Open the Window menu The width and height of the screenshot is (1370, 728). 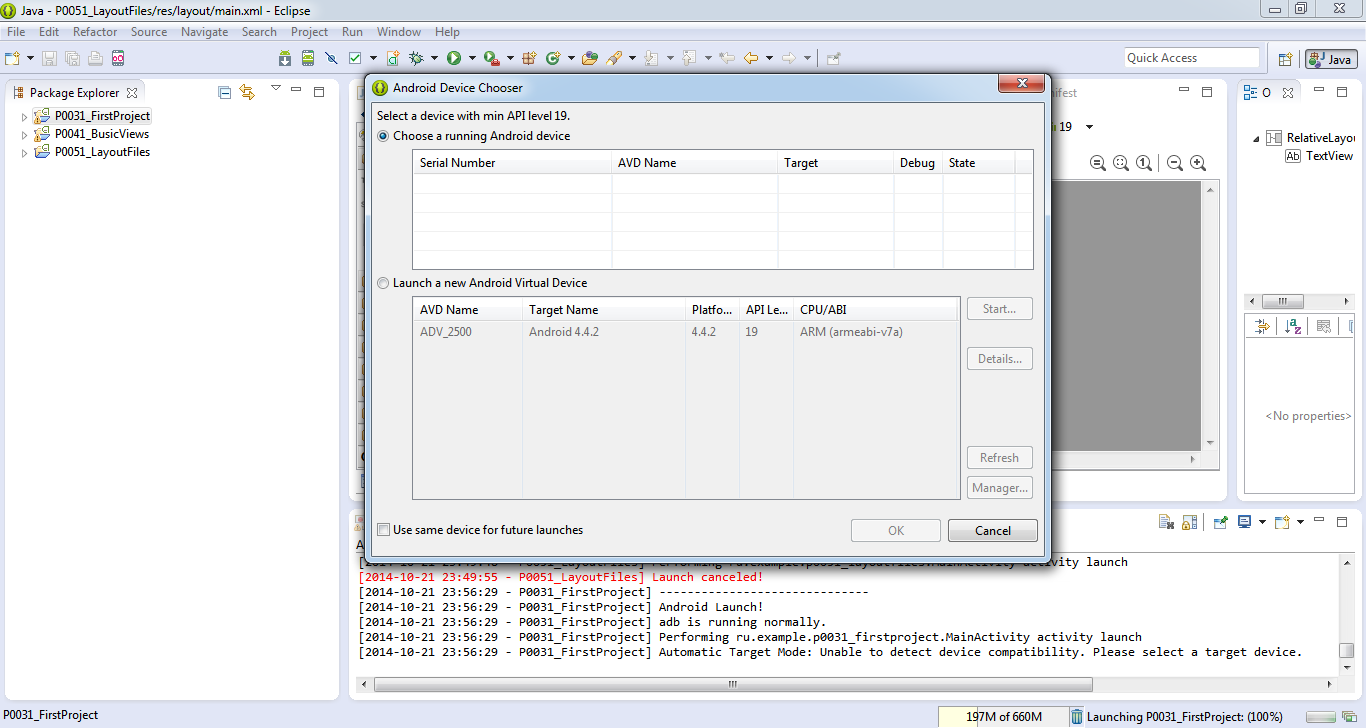(399, 32)
